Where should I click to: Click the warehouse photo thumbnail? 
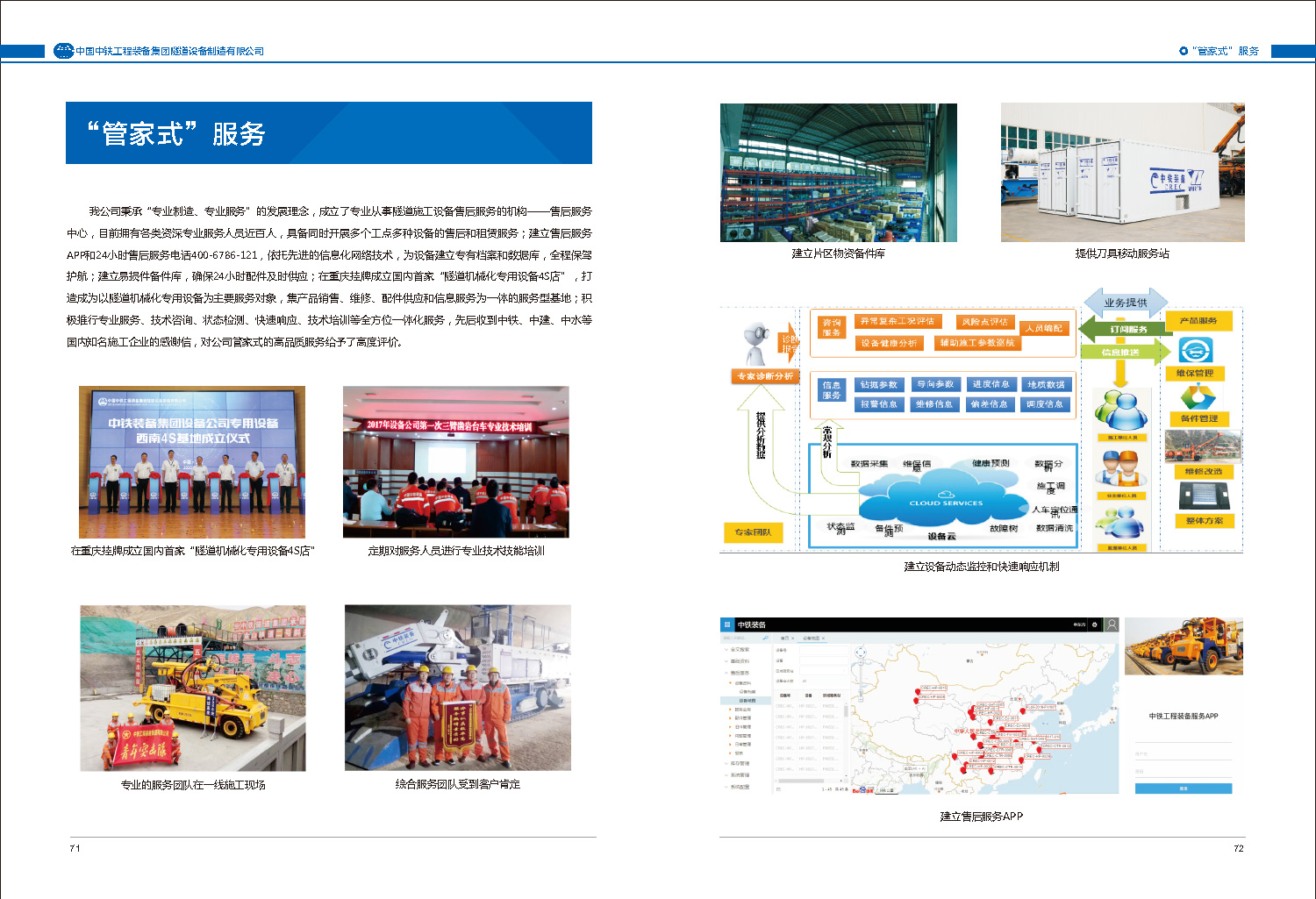(x=838, y=173)
